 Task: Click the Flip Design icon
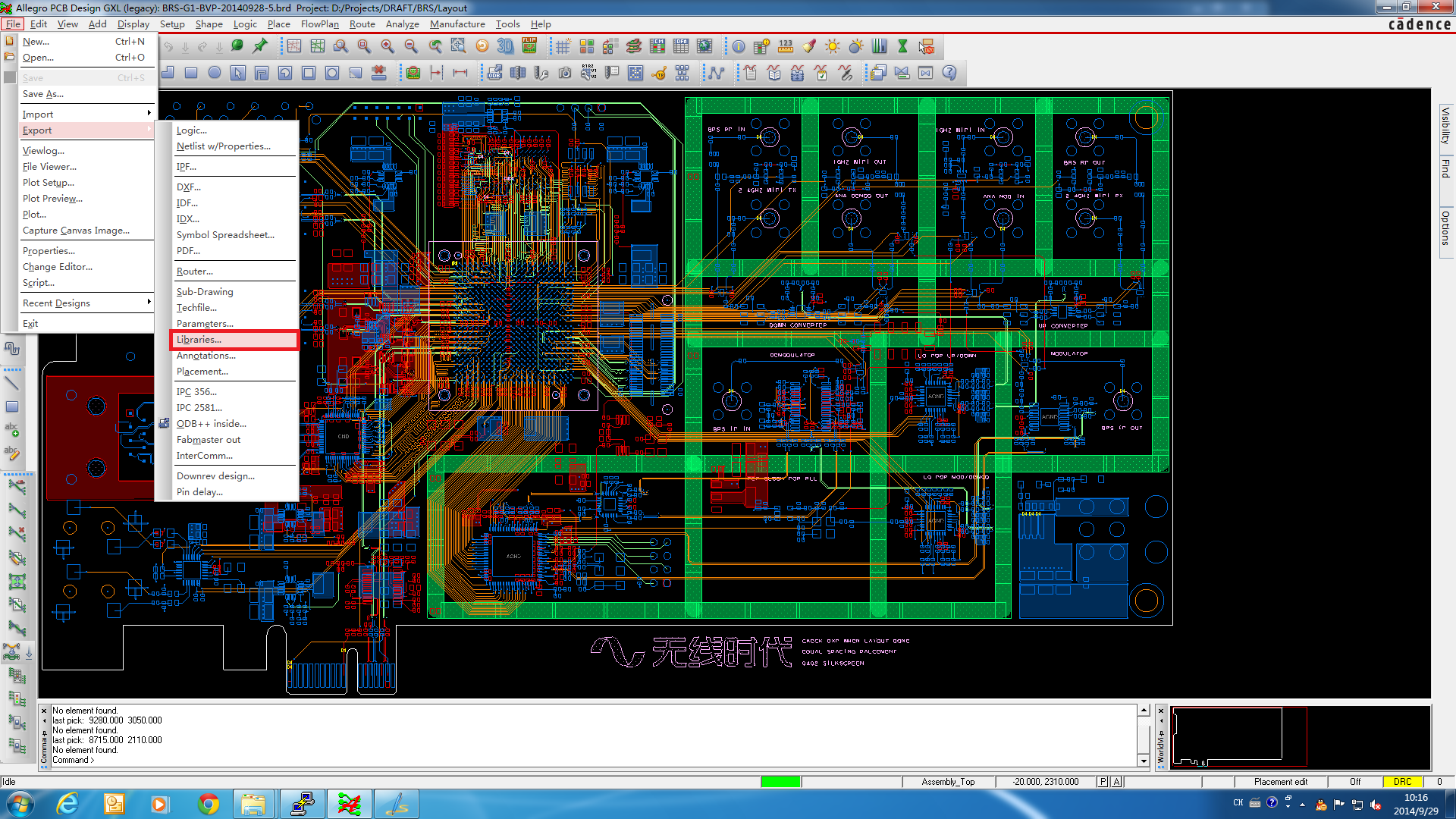tap(529, 46)
